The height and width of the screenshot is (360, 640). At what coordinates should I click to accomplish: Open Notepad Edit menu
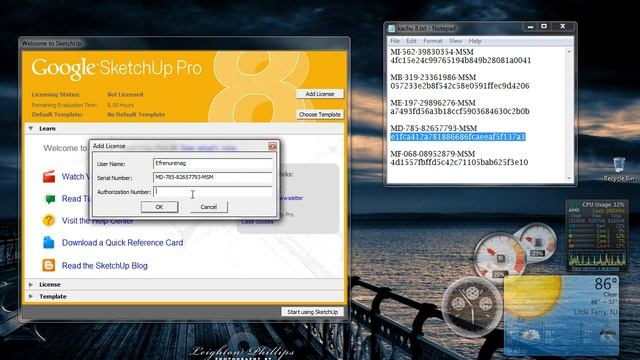(411, 41)
